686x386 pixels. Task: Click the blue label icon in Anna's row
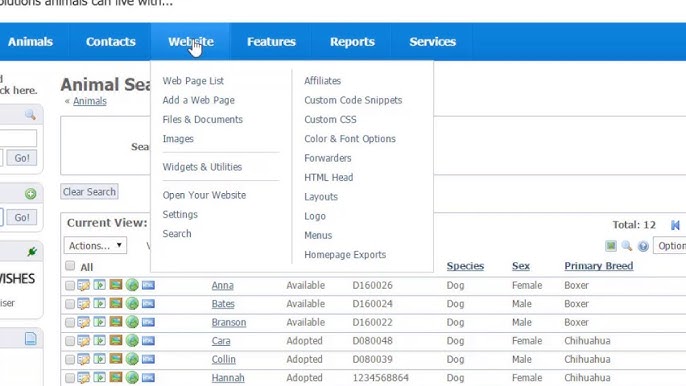coord(148,285)
